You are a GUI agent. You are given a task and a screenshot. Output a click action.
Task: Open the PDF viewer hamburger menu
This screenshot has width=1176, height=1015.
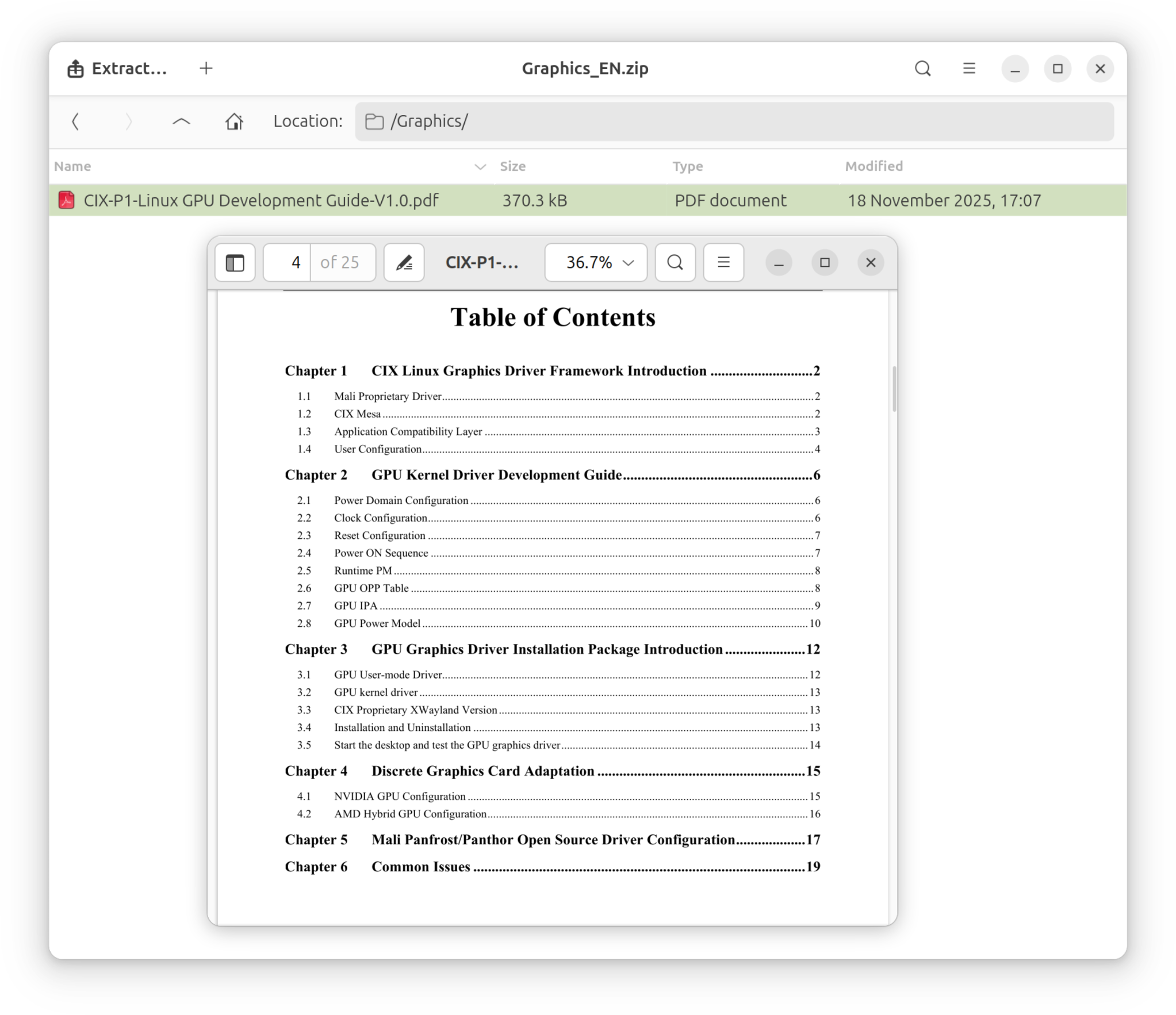pyautogui.click(x=723, y=263)
